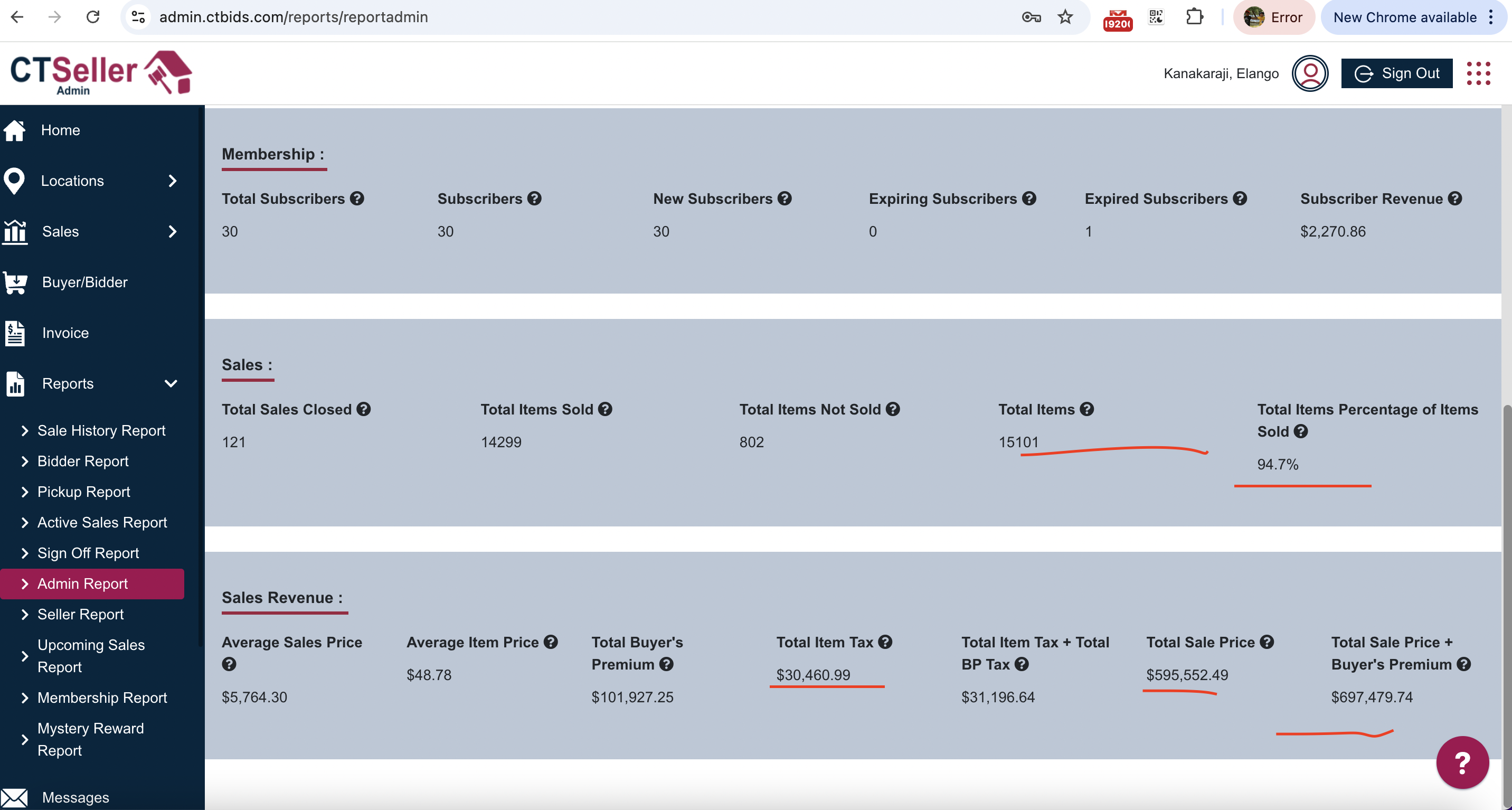Show help for Expired Subscribers
The height and width of the screenshot is (810, 1512).
(1240, 199)
